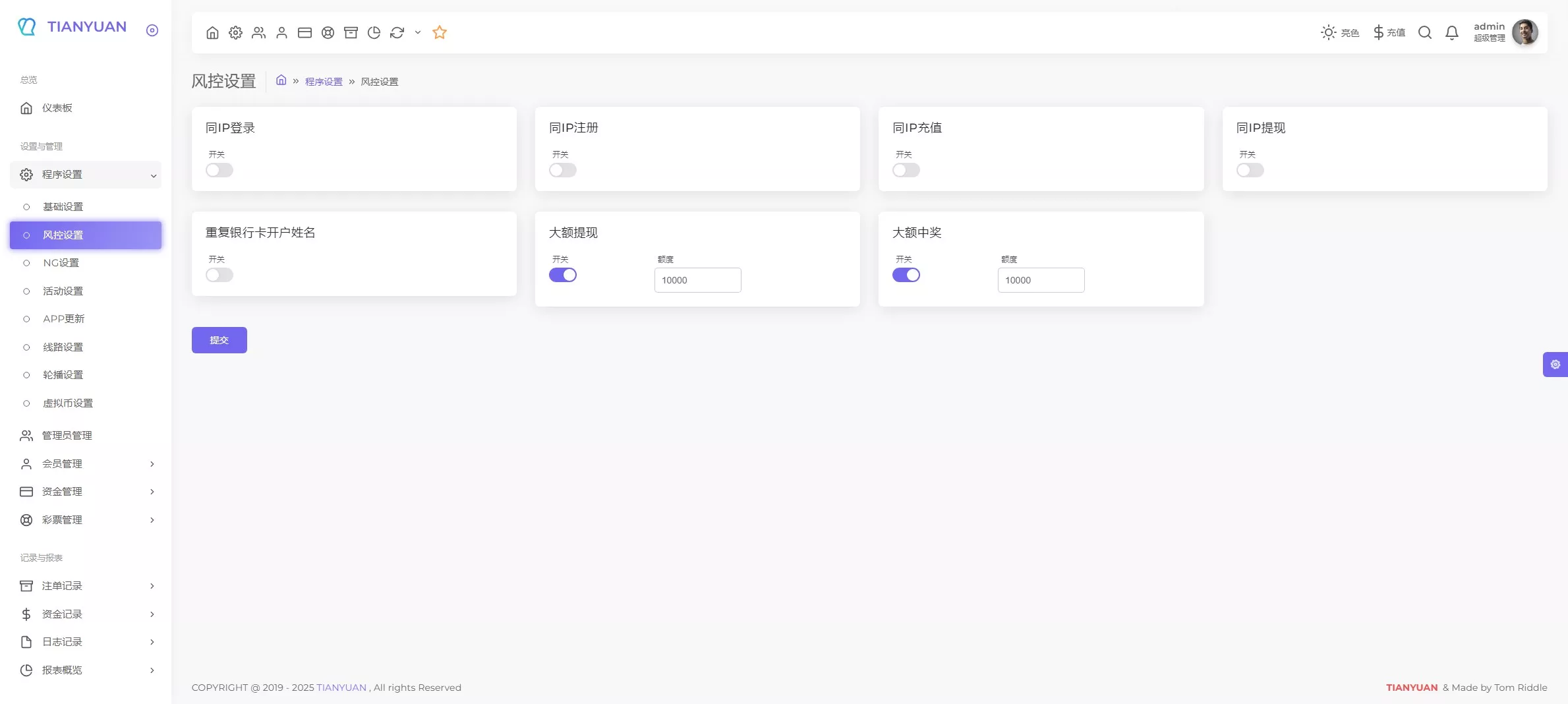Enable the 同IP登录 switch
Viewport: 1568px width, 704px height.
click(219, 170)
